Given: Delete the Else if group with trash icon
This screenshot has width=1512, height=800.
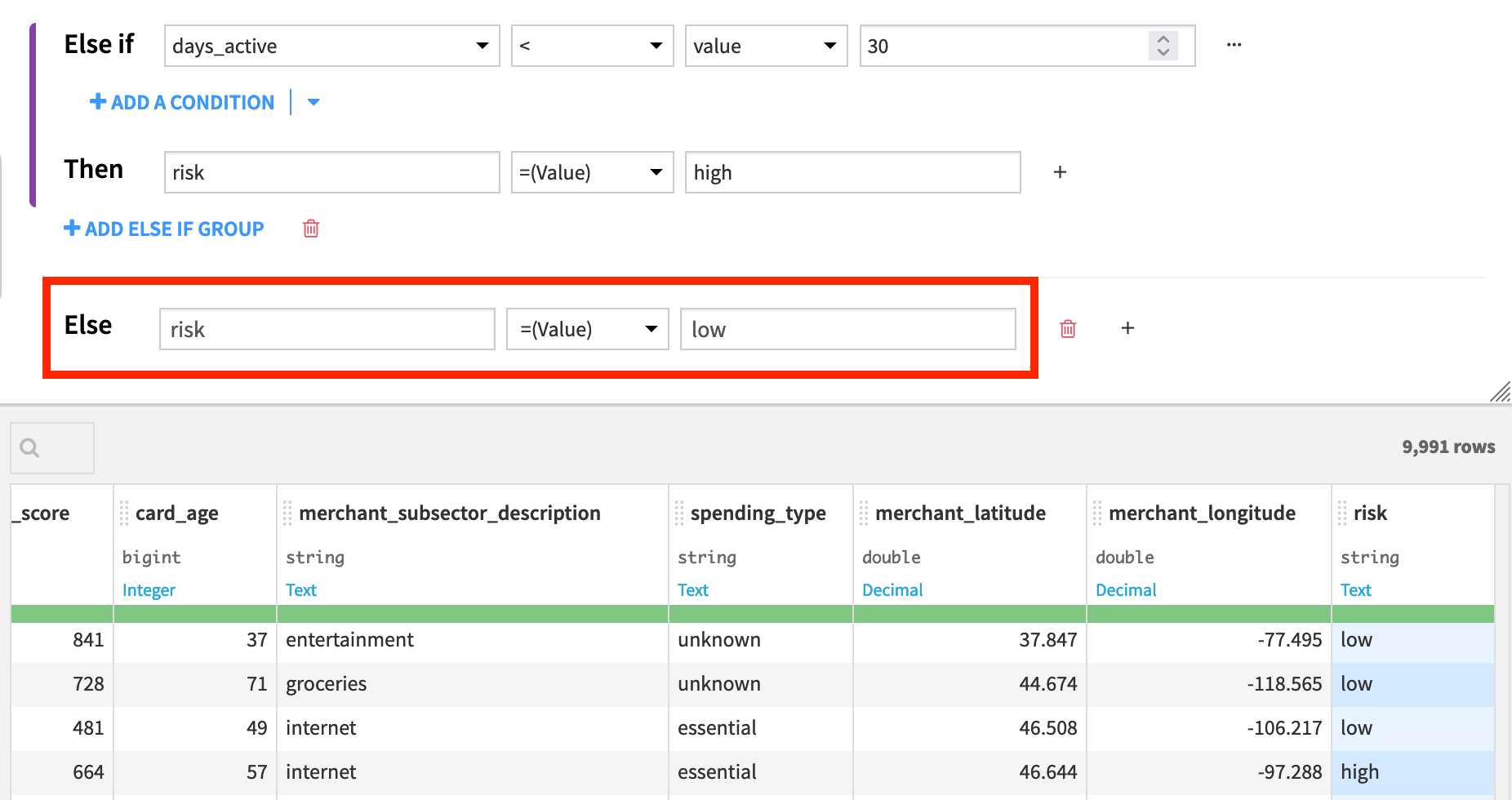Looking at the screenshot, I should tap(311, 229).
